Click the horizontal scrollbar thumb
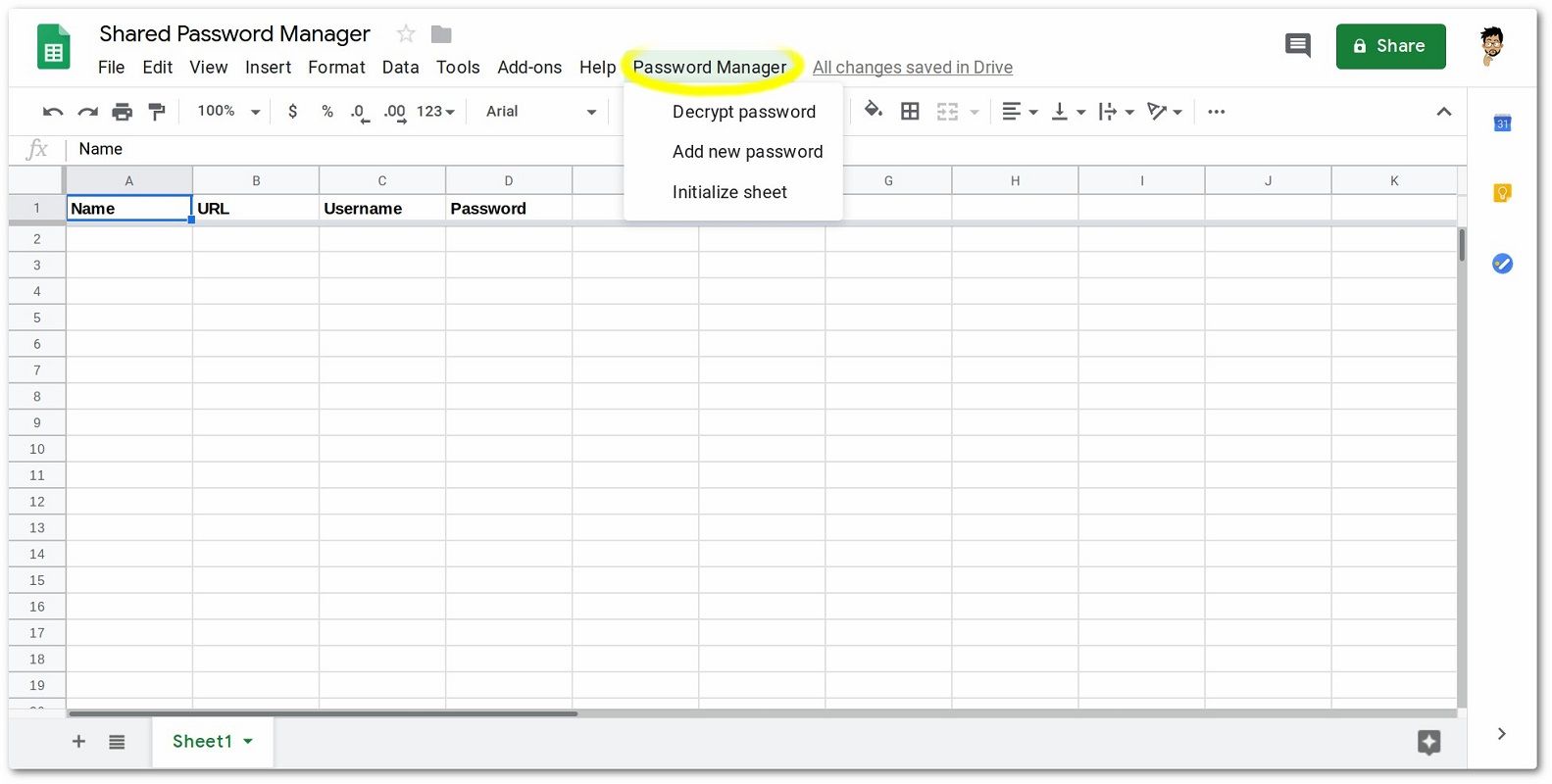Viewport: 1552px width, 784px height. [x=323, y=713]
